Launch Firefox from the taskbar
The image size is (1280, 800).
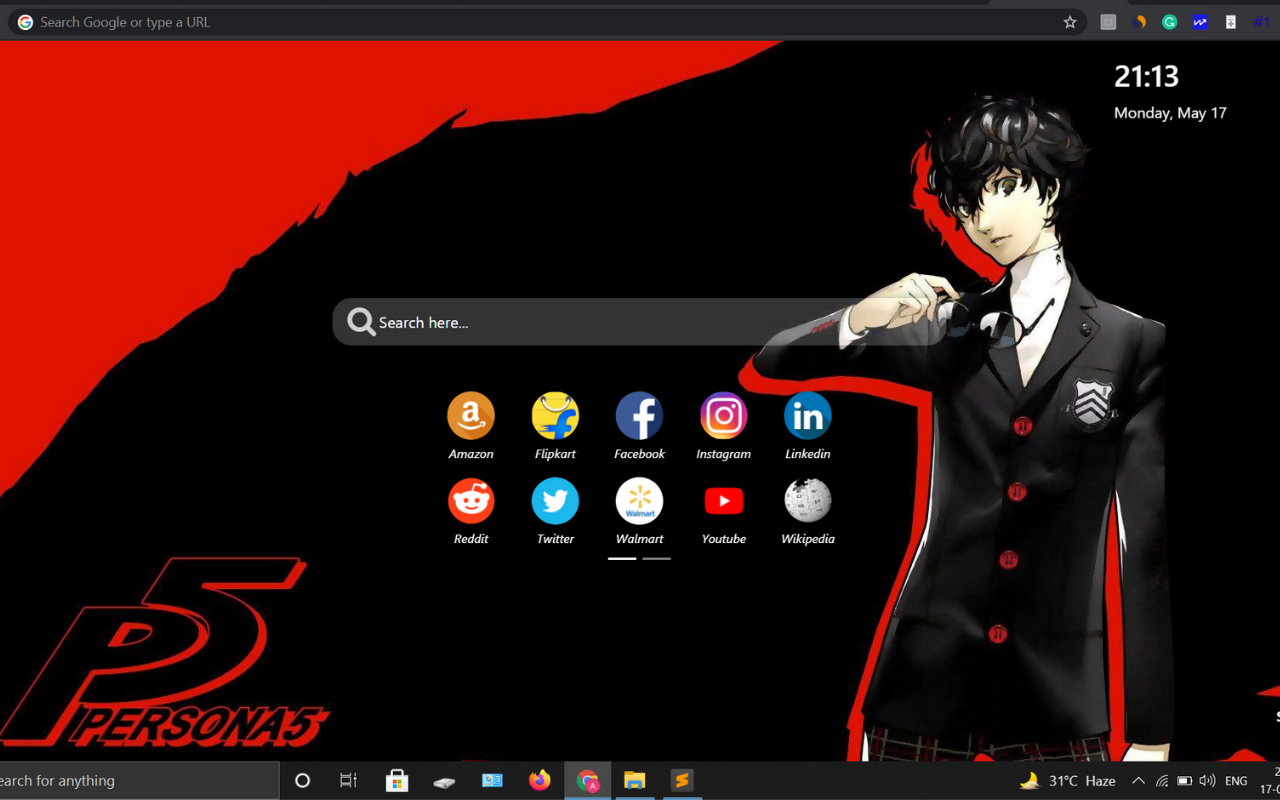(540, 781)
